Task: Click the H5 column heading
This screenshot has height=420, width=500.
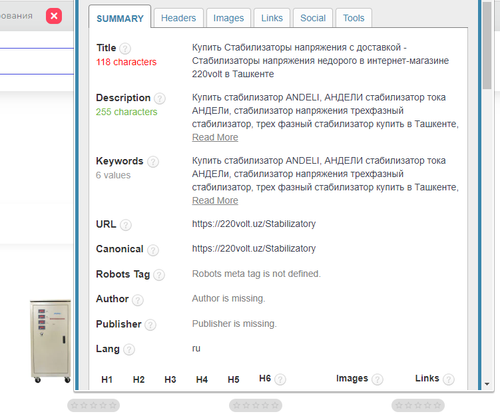Action: 233,379
